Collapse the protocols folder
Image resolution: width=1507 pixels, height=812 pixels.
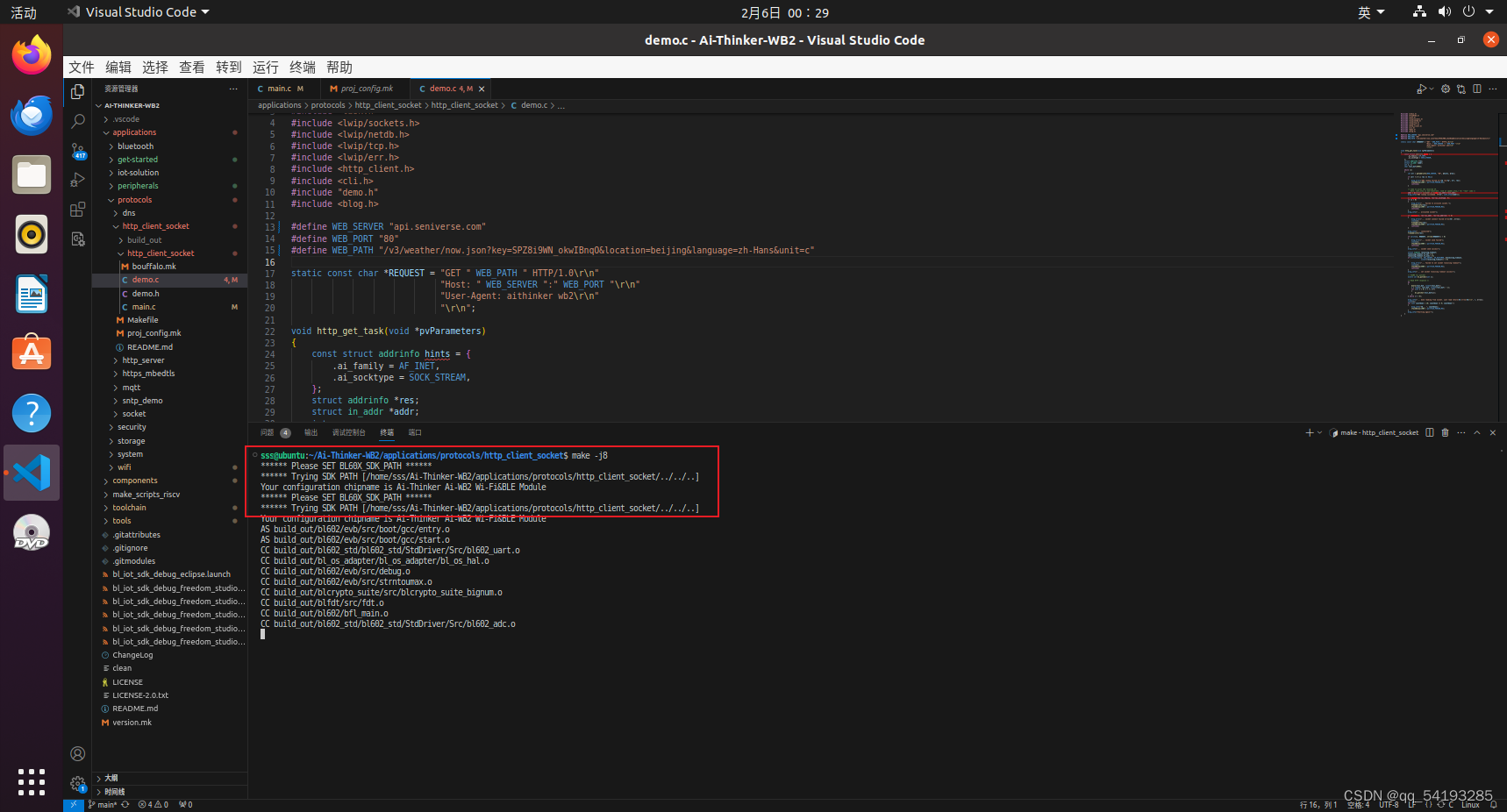click(169, 200)
